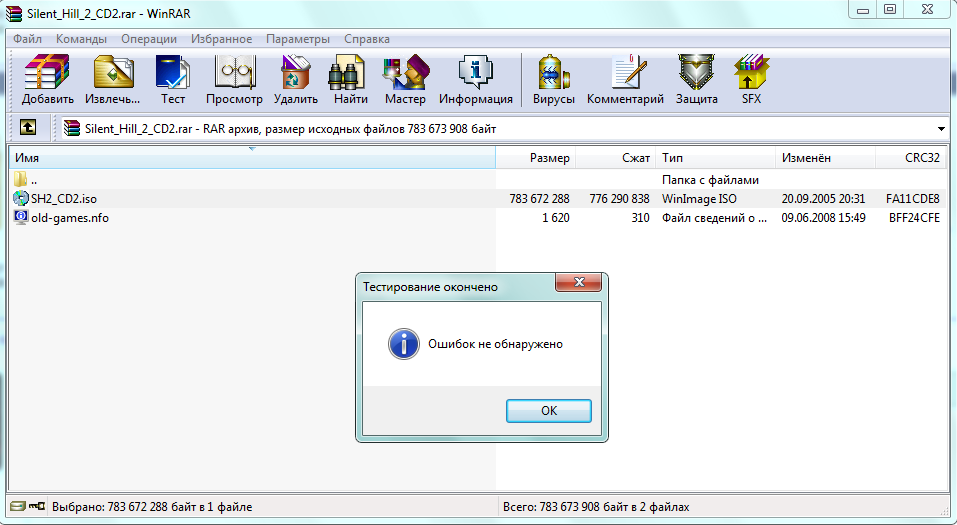Viewport: 957px width, 525px height.
Task: Open the Операции menu
Action: (149, 38)
